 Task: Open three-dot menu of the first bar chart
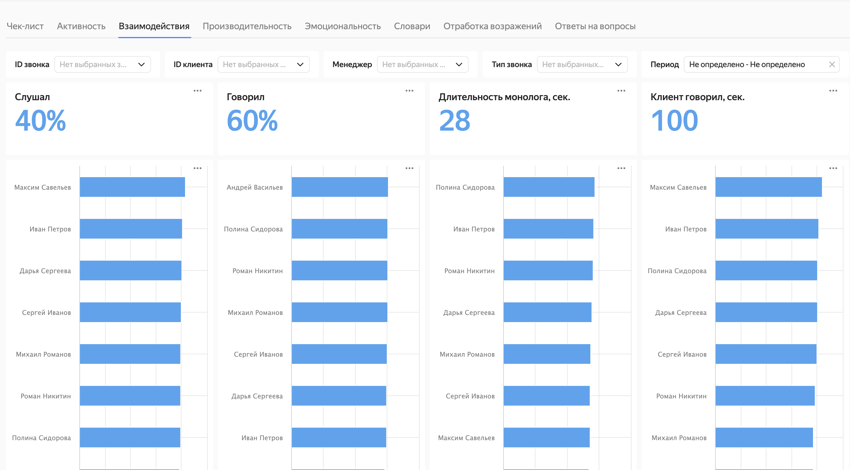pos(197,168)
